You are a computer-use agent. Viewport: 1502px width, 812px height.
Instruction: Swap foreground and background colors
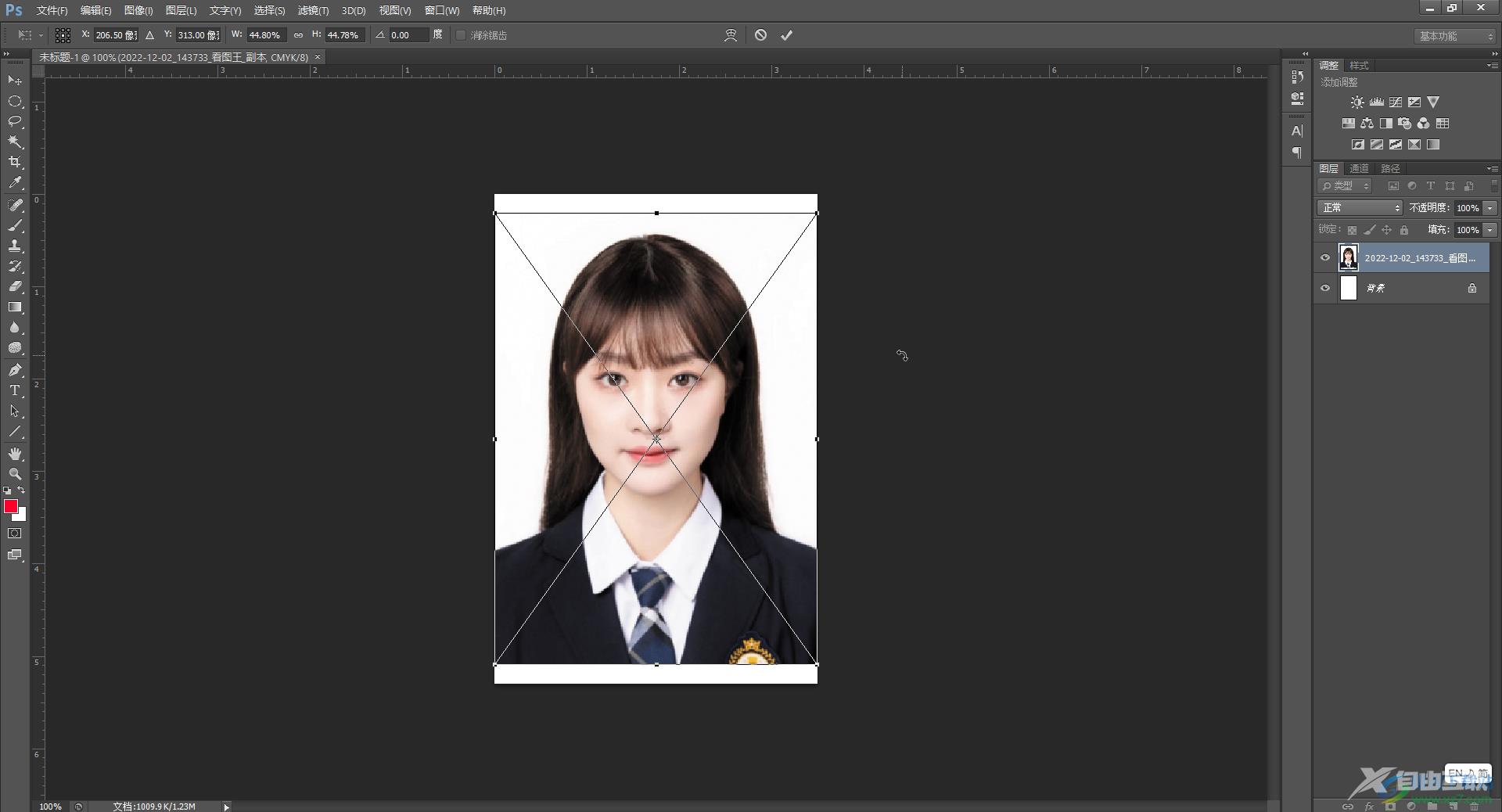coord(21,490)
